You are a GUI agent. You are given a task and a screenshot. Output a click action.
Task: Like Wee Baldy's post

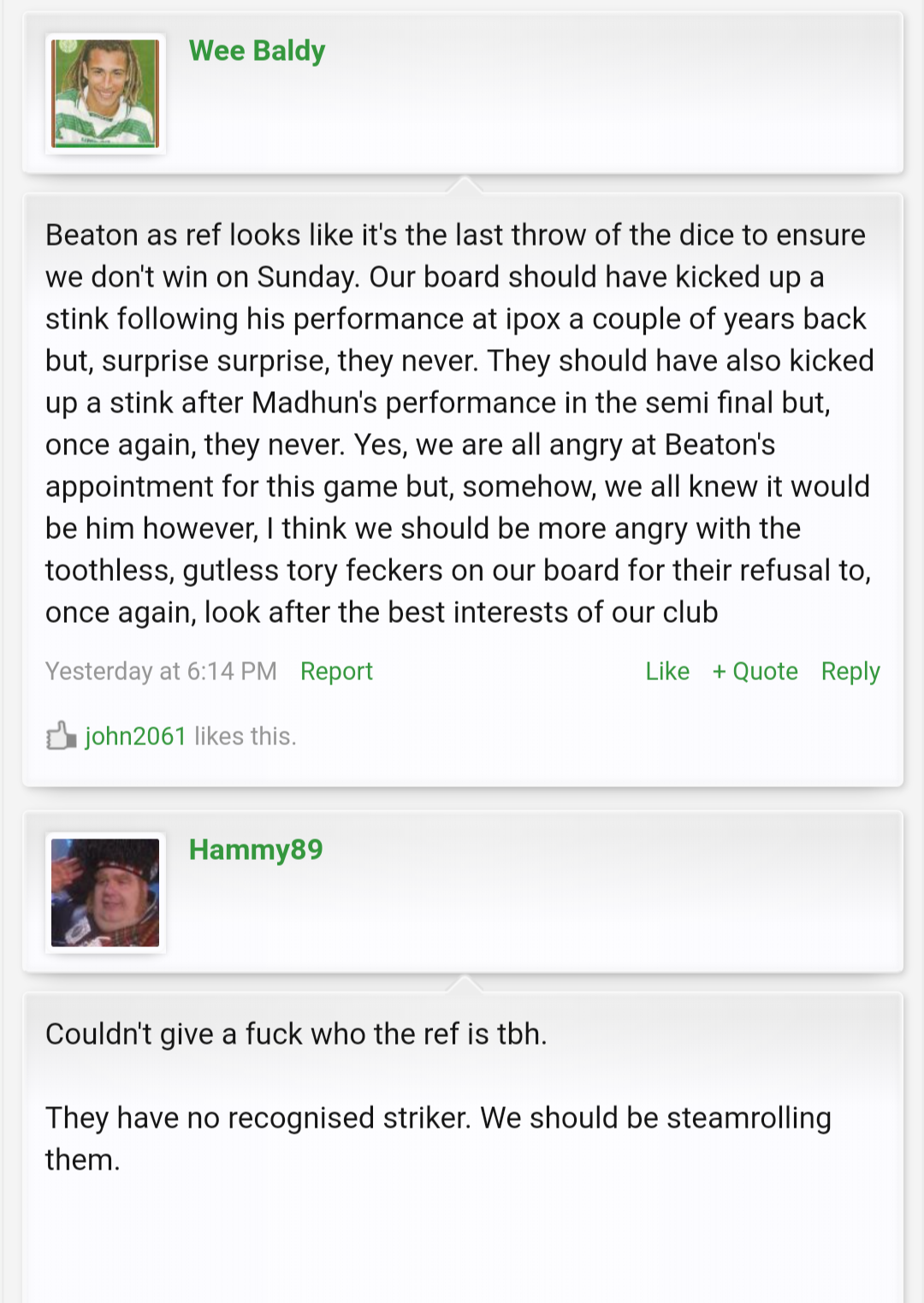667,672
